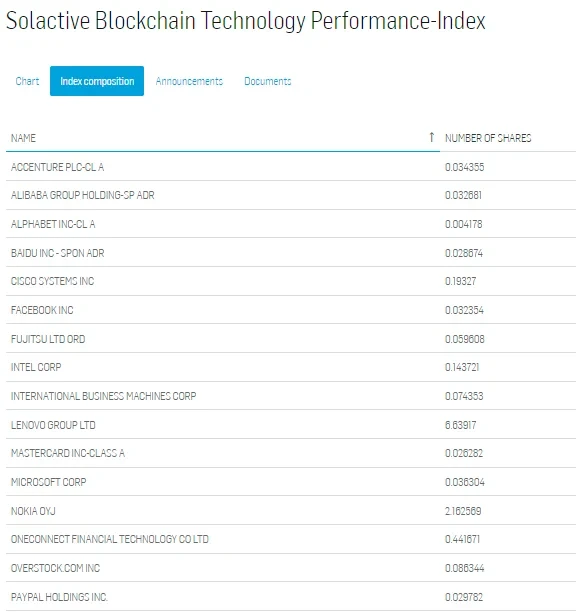Select the Index composition tab
Image resolution: width=576 pixels, height=615 pixels.
97,81
